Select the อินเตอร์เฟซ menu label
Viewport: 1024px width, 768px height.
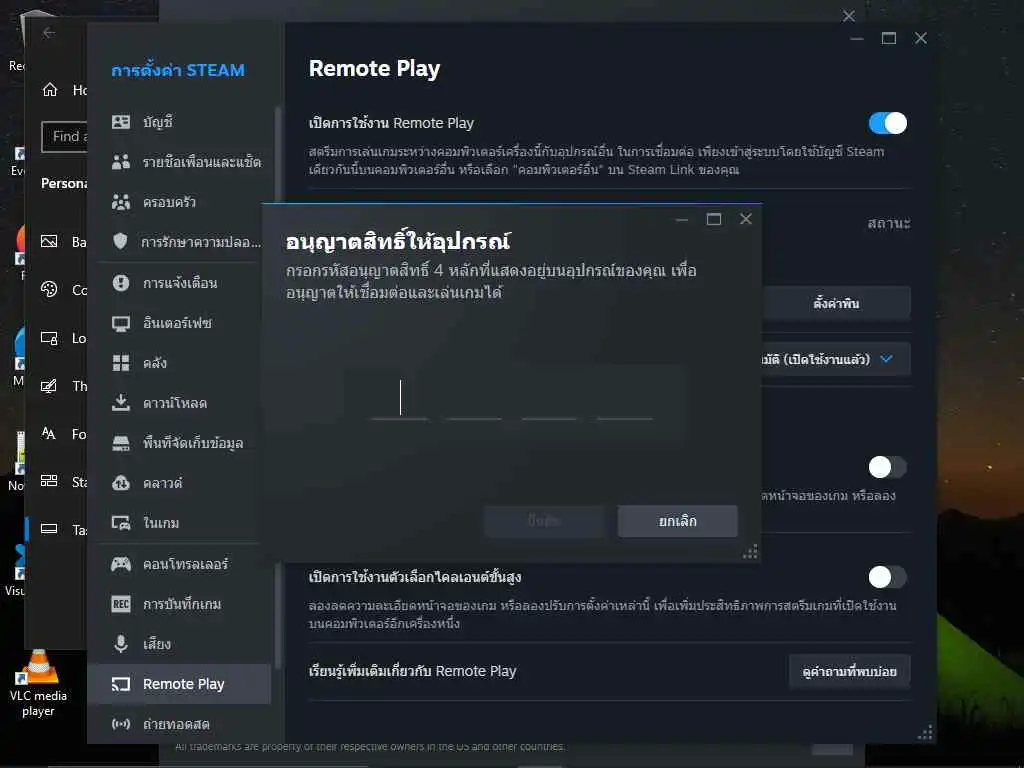pyautogui.click(x=177, y=323)
